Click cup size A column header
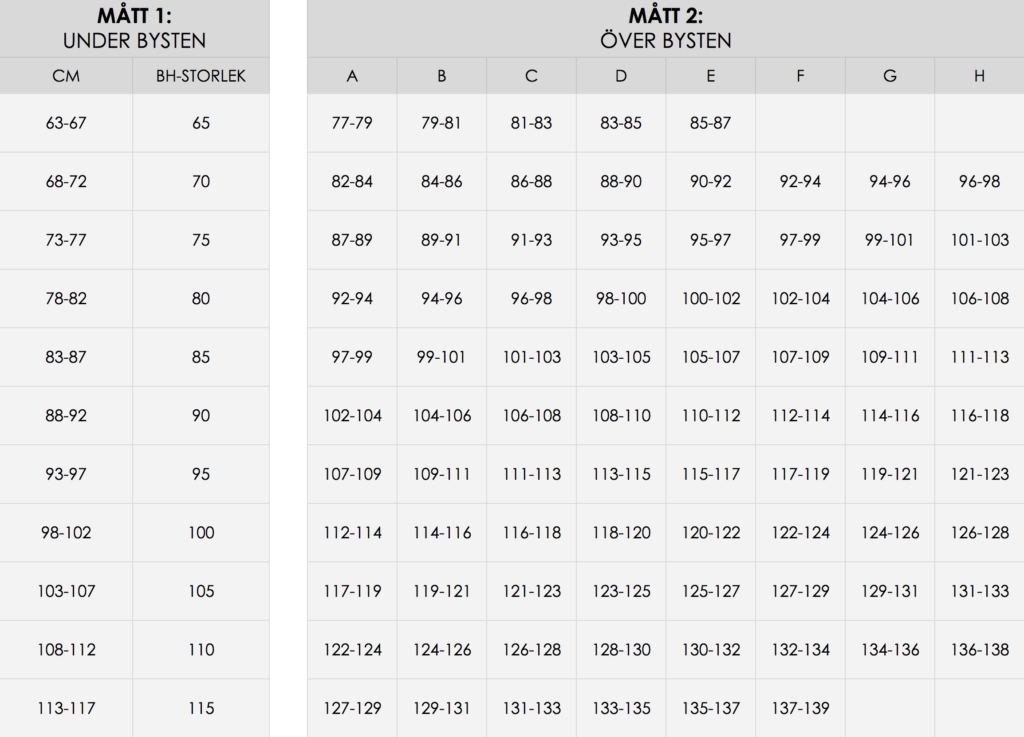 point(352,76)
